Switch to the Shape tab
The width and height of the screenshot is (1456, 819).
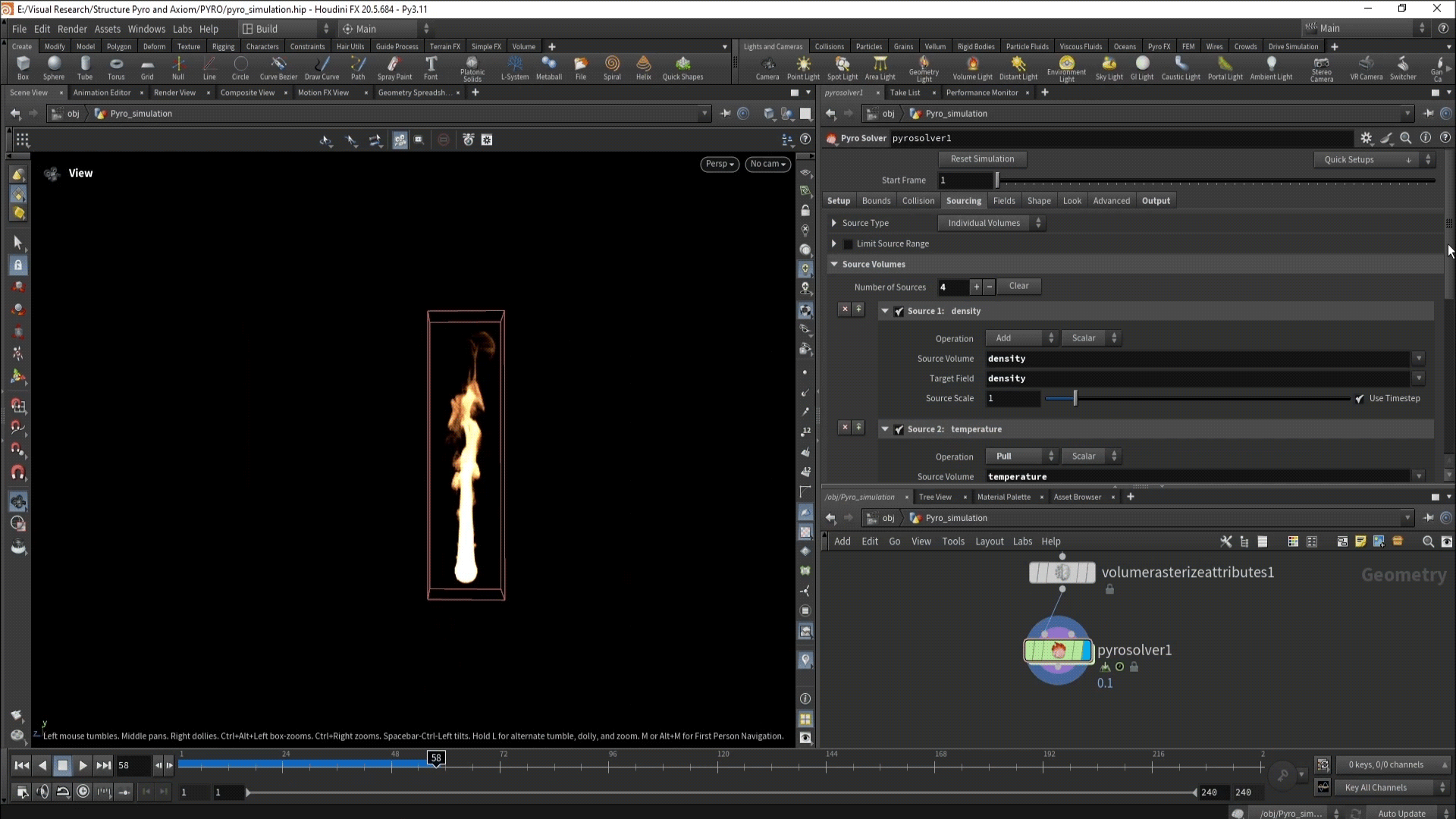point(1038,201)
